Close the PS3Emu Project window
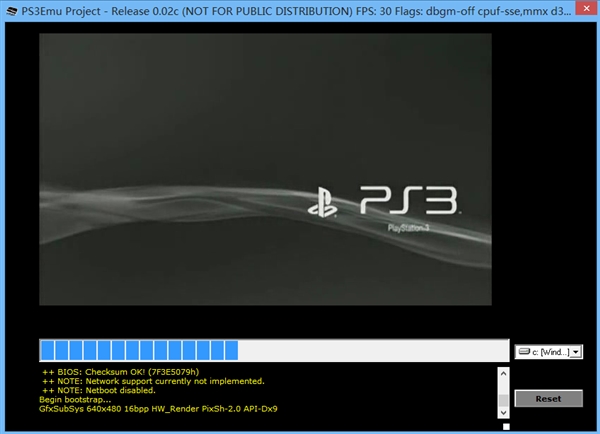 pyautogui.click(x=586, y=8)
